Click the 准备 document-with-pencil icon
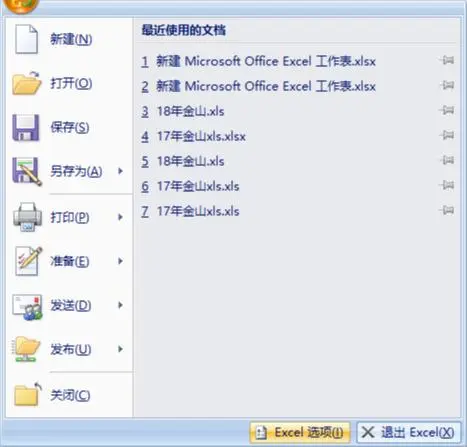Screen dimensions: 467x447 28,261
